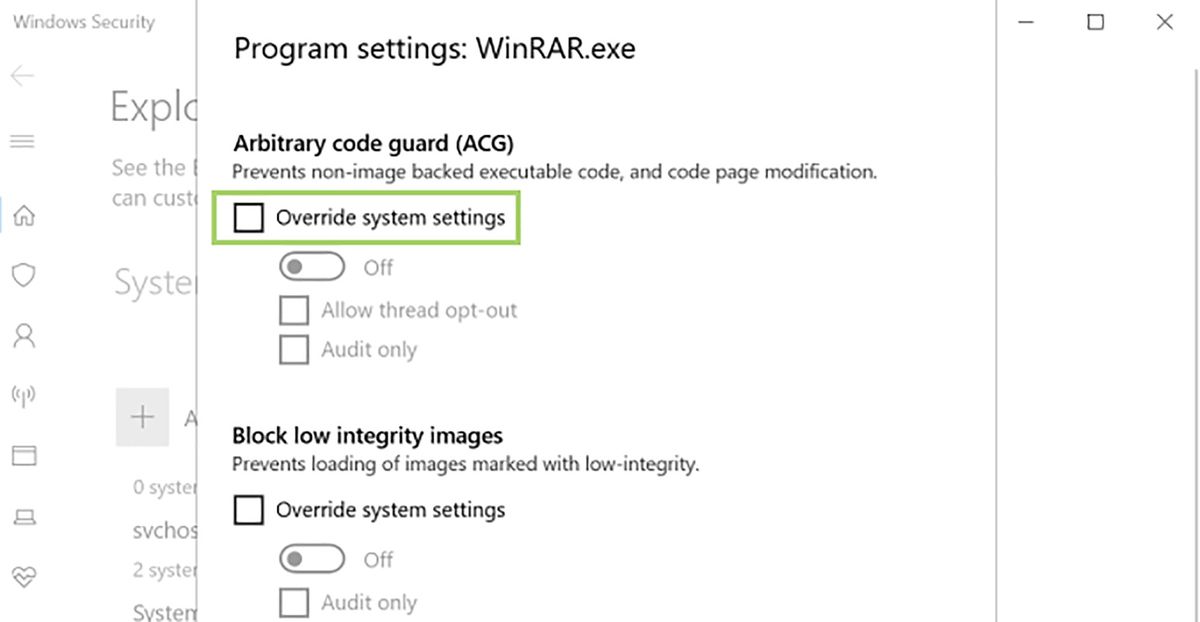
Task: Open Device performance & health icon
Action: pyautogui.click(x=22, y=577)
